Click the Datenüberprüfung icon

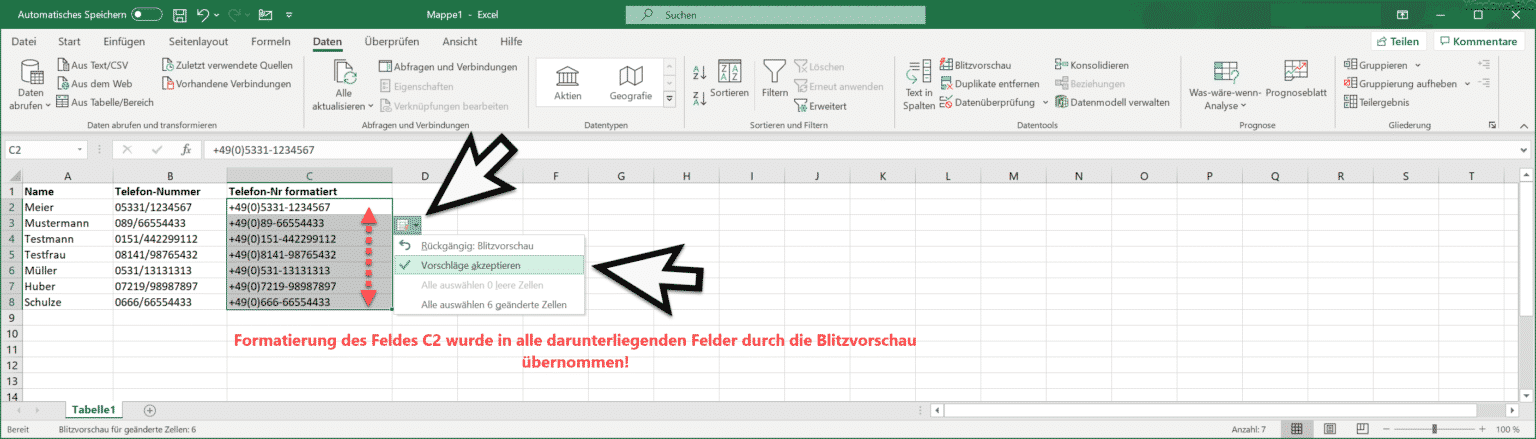click(x=947, y=102)
